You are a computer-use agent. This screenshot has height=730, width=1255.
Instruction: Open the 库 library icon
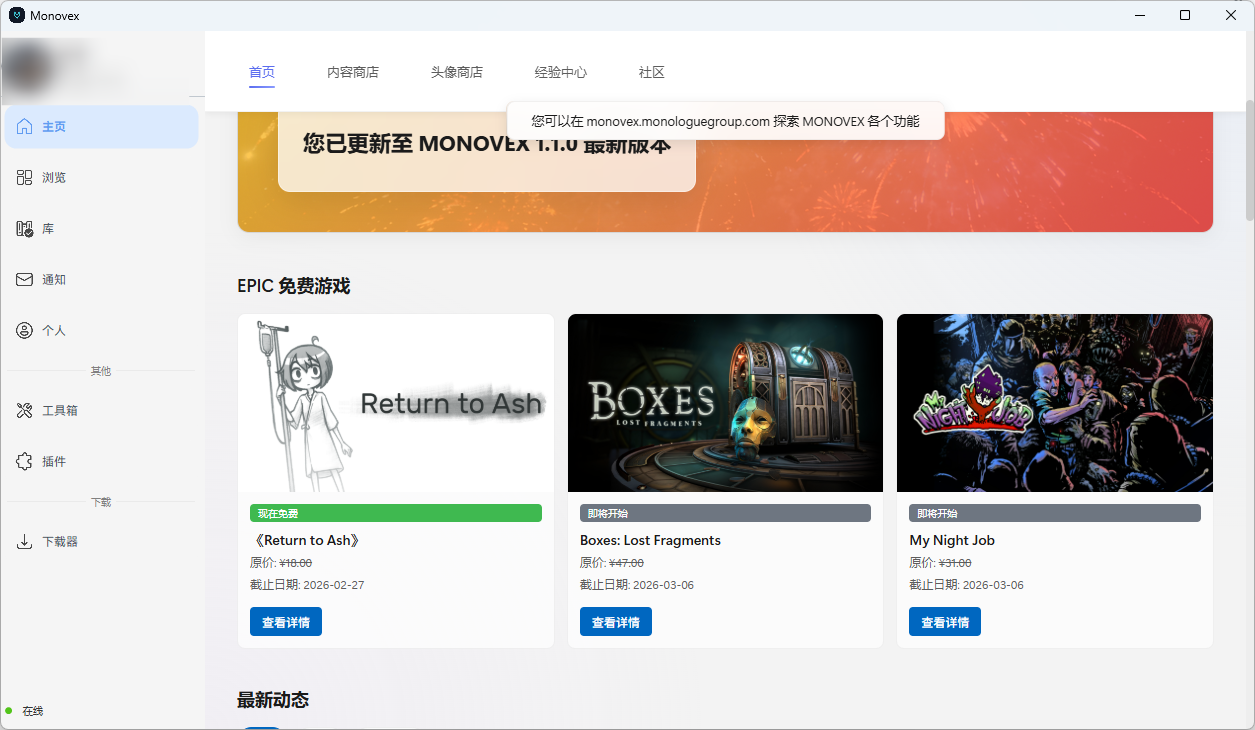[x=25, y=229]
